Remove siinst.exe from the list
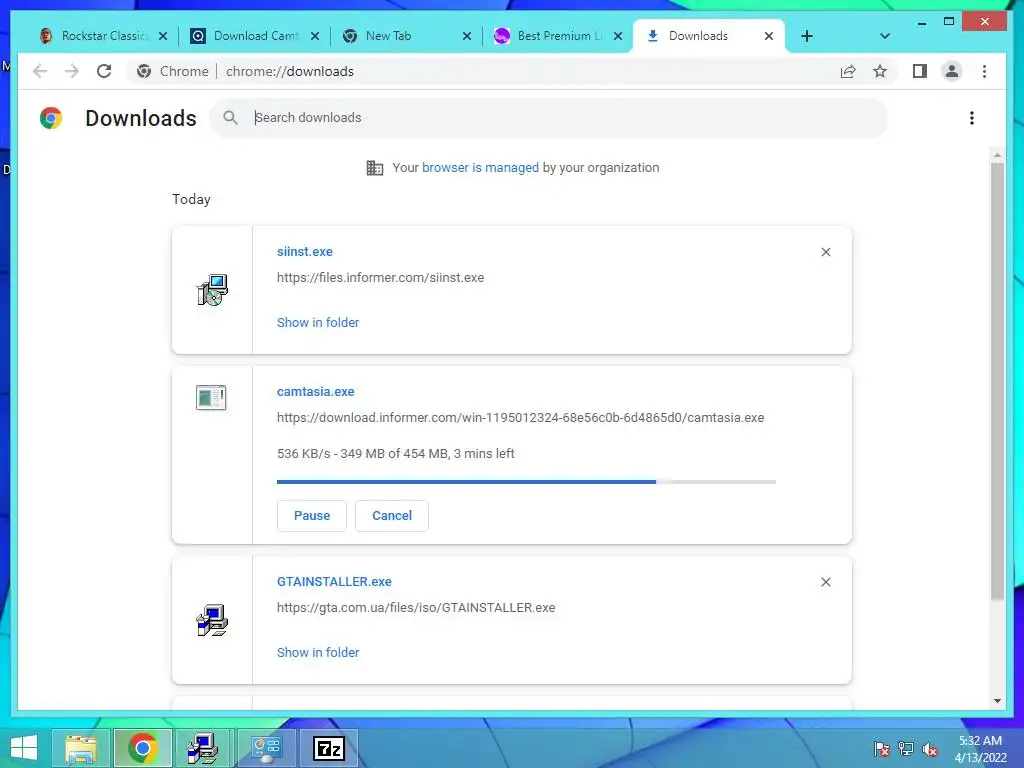 point(825,252)
